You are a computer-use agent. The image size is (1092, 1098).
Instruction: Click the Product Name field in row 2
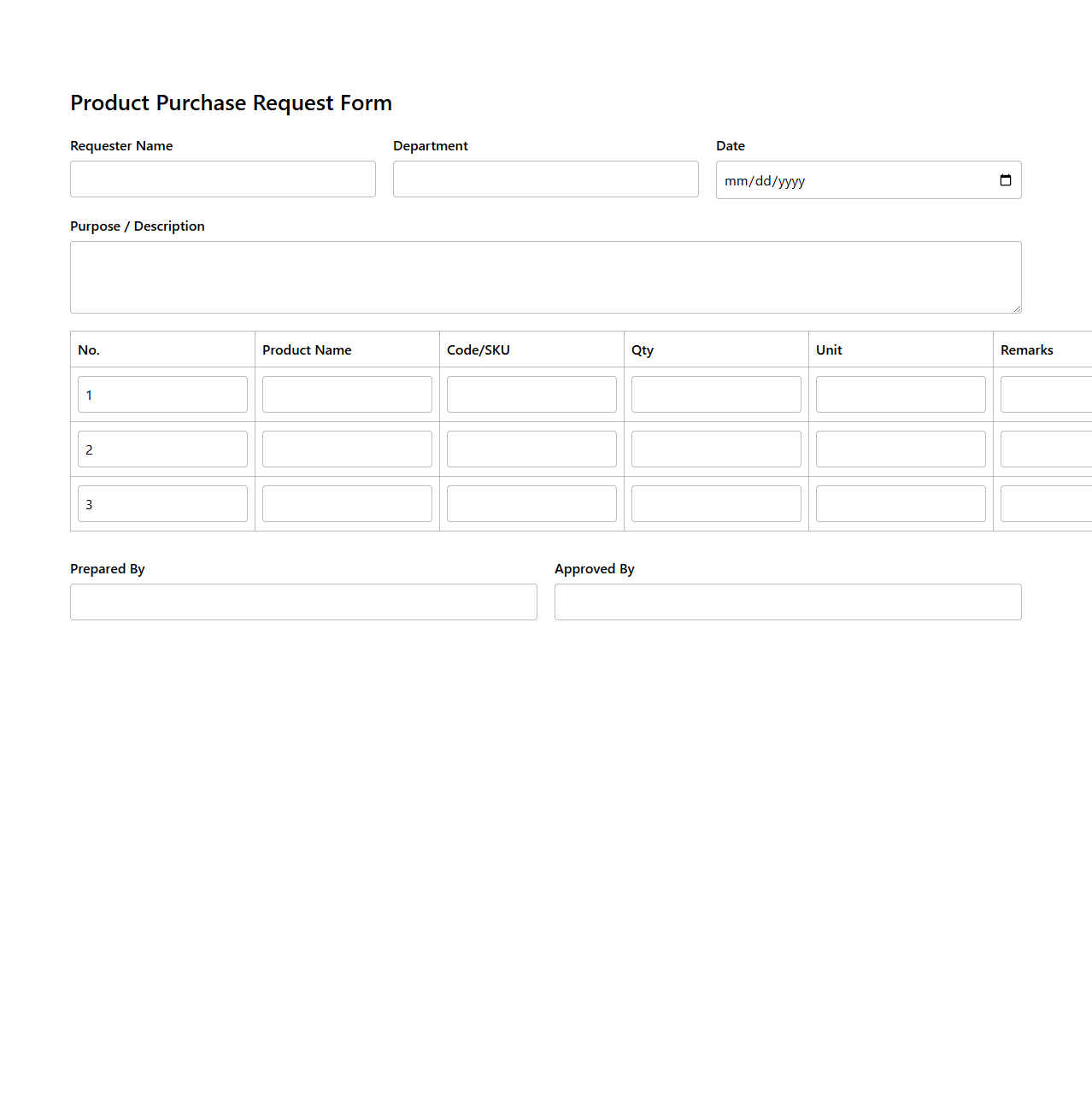coord(347,449)
